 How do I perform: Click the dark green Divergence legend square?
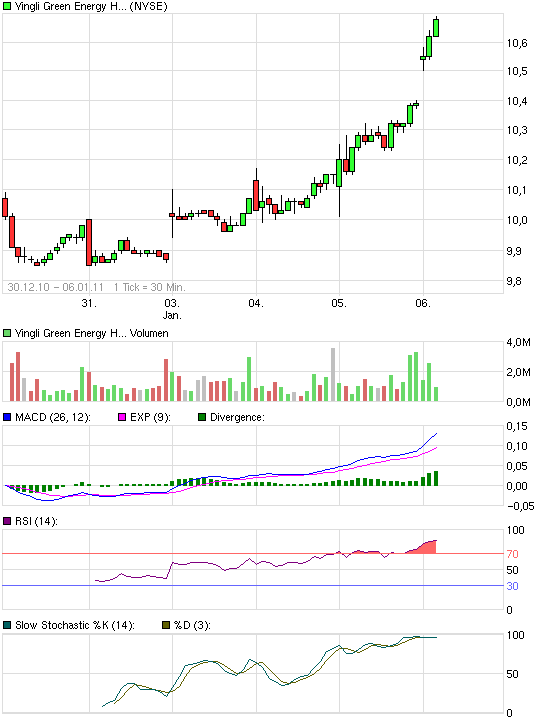pyautogui.click(x=202, y=417)
